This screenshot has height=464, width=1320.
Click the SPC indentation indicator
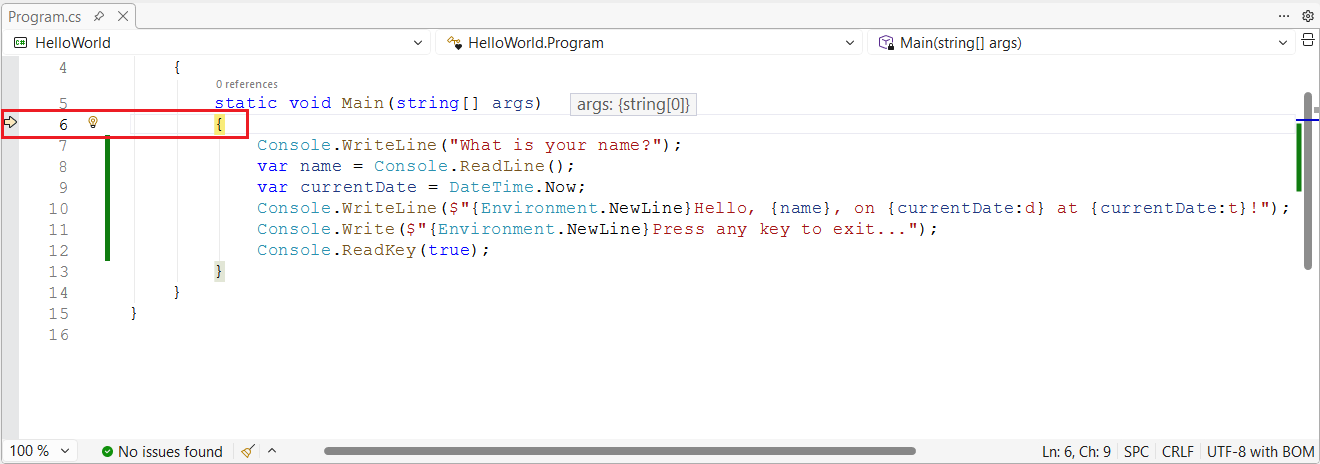[1137, 452]
